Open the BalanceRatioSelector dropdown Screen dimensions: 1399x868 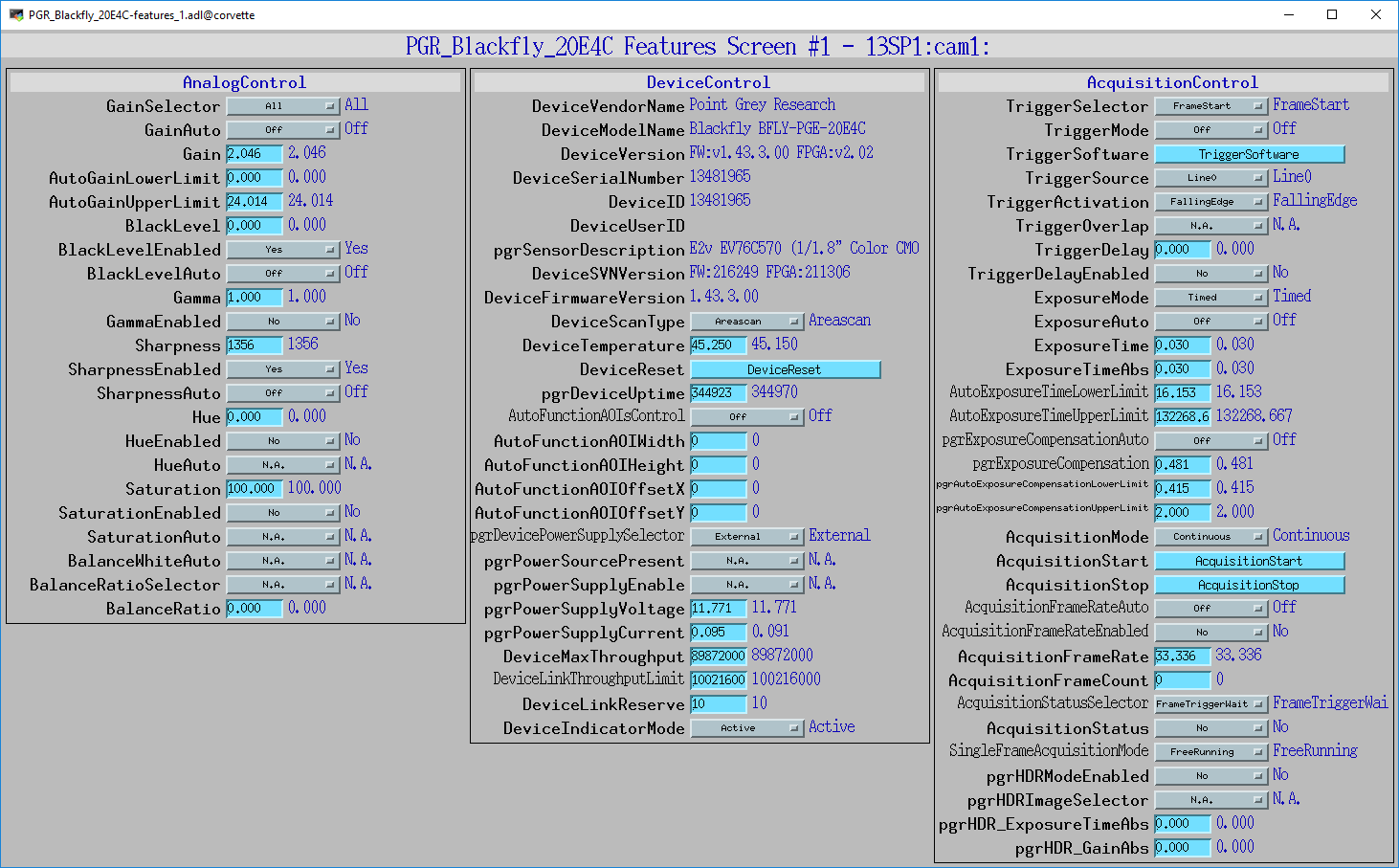pos(283,585)
